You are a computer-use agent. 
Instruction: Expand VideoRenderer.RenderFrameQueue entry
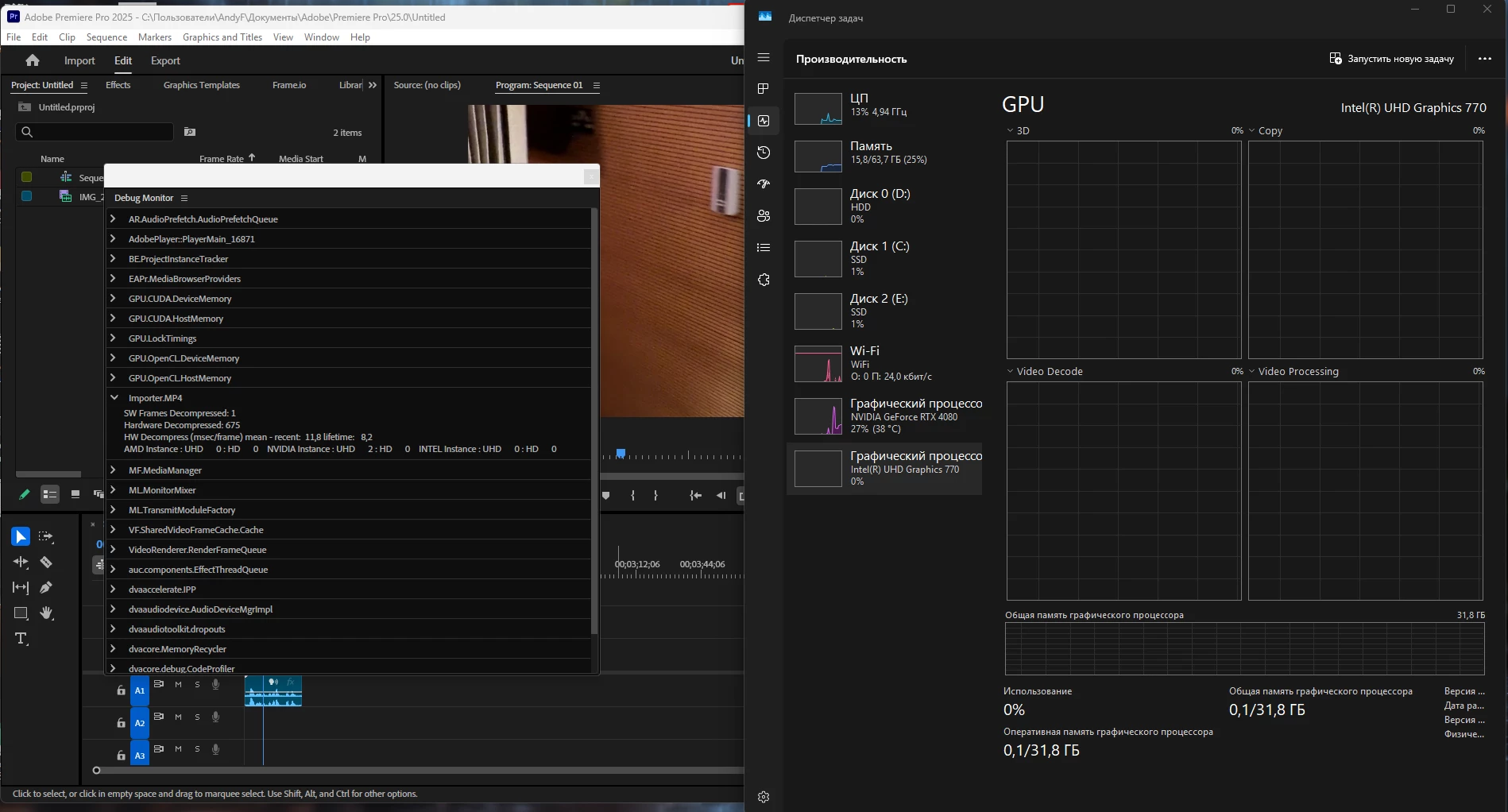[x=114, y=549]
